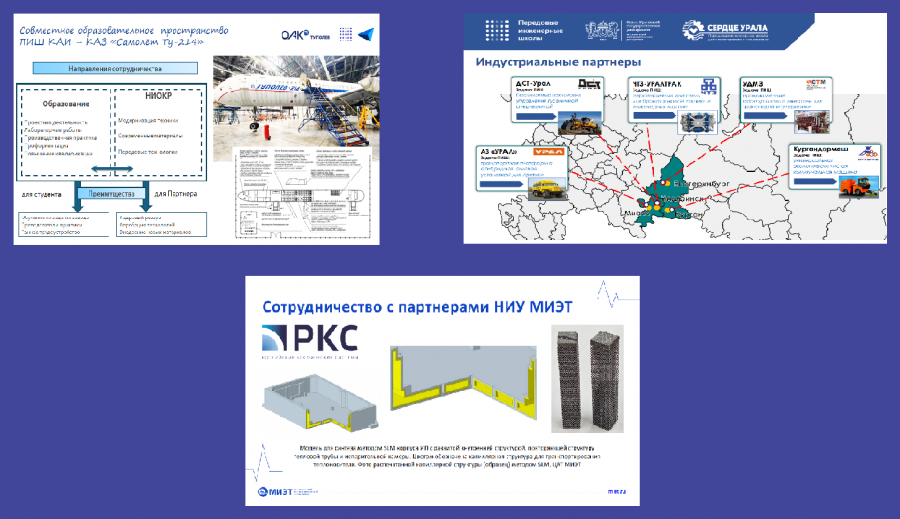
Task: Click the blue paper-plane KAI logo
Action: click(x=369, y=33)
